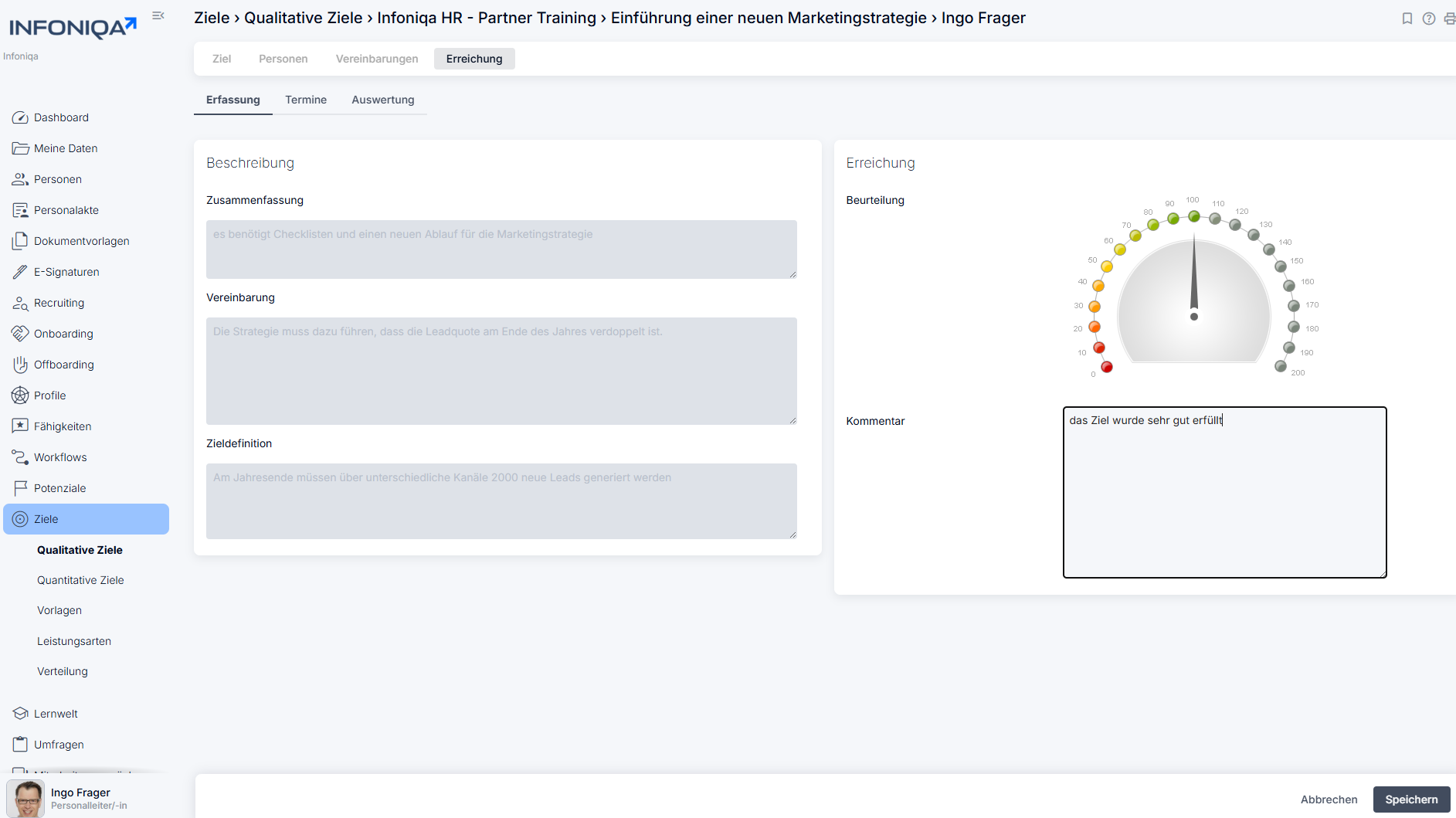Switch to the Vereinbarungen tab
This screenshot has width=1456, height=818.
pos(377,59)
